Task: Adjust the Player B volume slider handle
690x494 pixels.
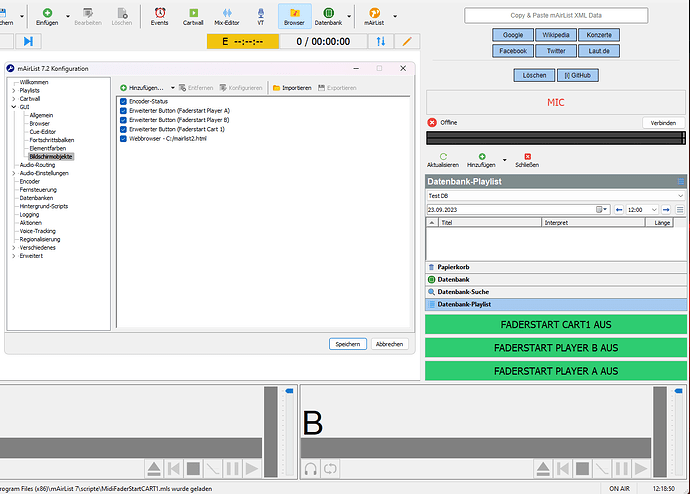Action: point(679,391)
